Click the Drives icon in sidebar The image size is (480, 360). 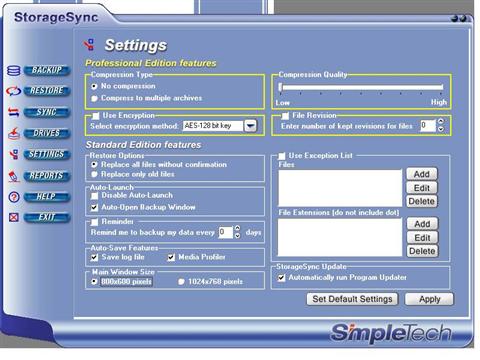(14, 133)
